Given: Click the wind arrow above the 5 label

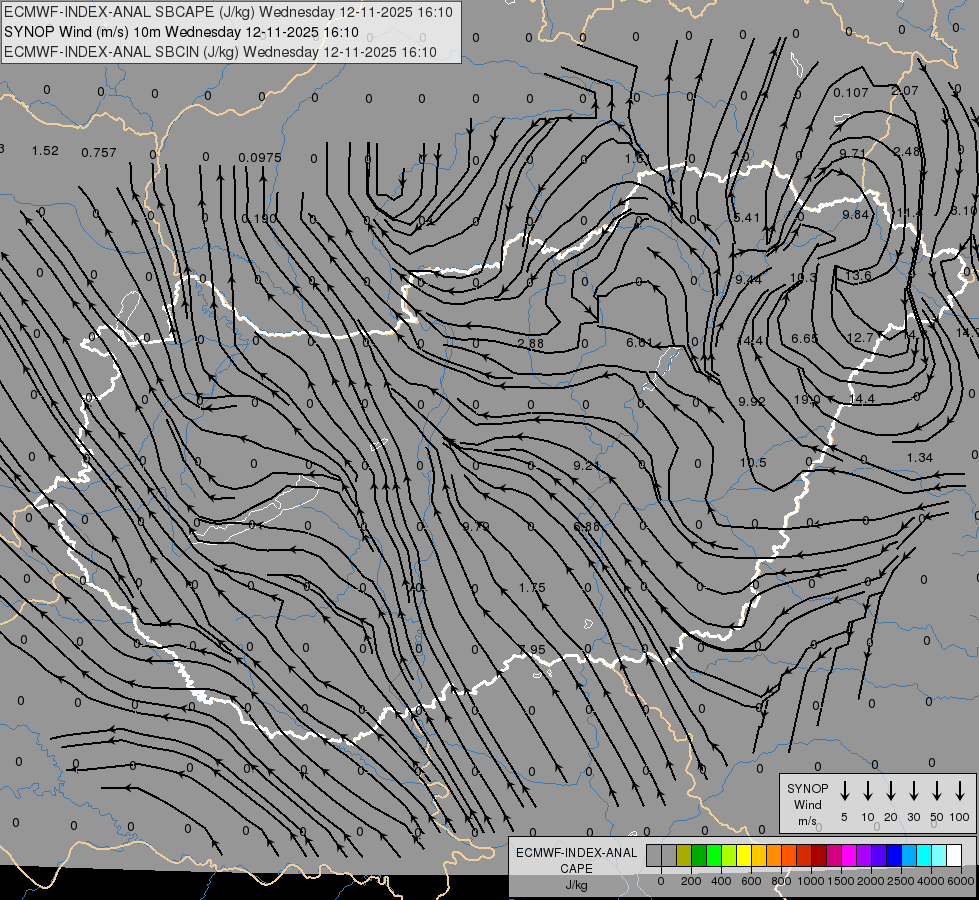Looking at the screenshot, I should coord(844,791).
